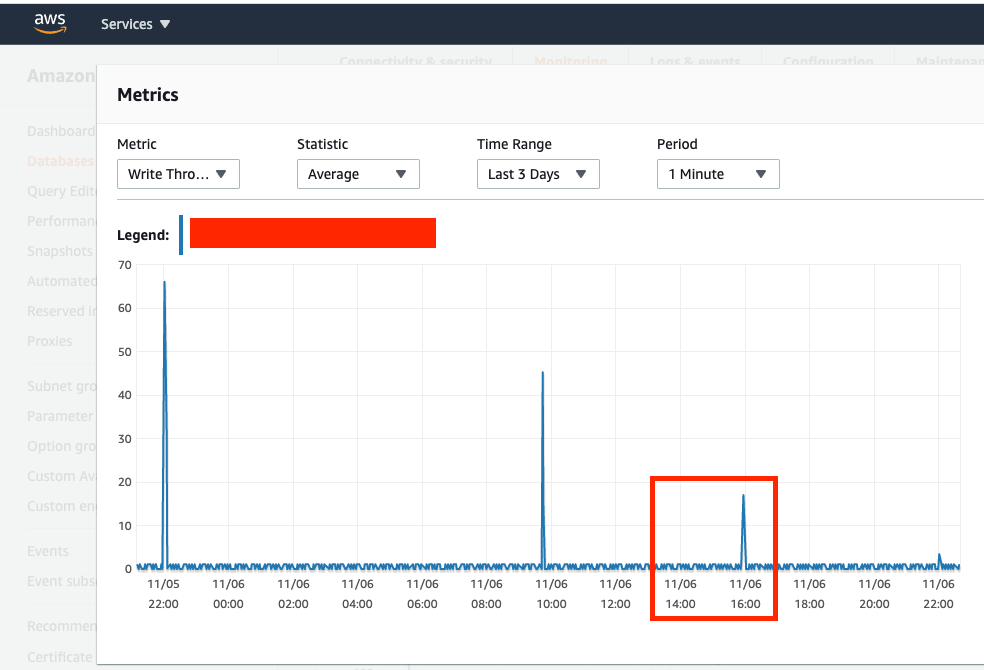Screen dimensions: 984x670
Task: Open Proxies in the sidebar
Action: click(50, 341)
